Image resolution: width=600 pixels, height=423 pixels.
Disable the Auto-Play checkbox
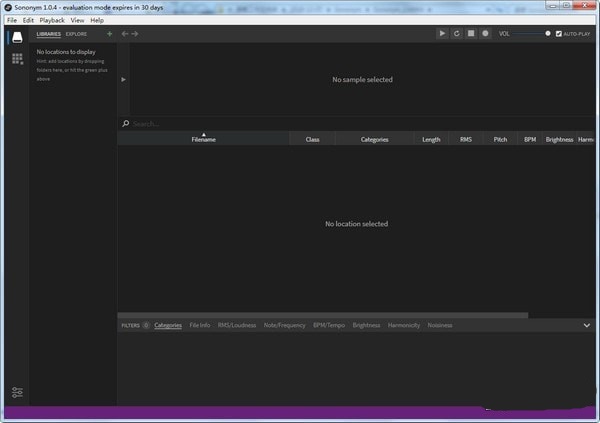[x=559, y=34]
